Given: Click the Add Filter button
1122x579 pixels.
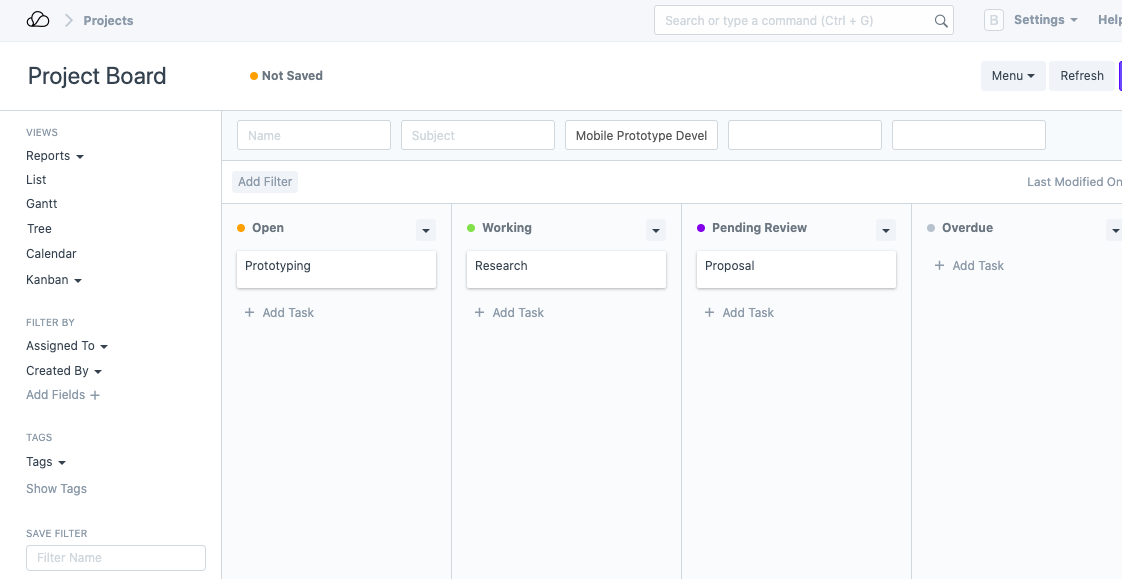Looking at the screenshot, I should (x=265, y=182).
